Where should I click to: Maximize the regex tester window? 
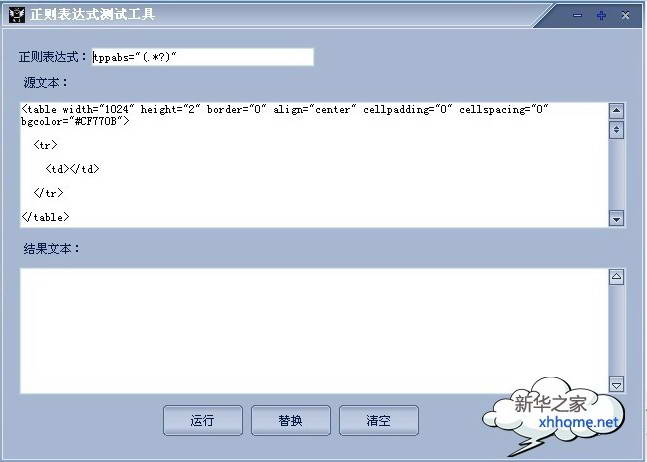click(x=601, y=15)
